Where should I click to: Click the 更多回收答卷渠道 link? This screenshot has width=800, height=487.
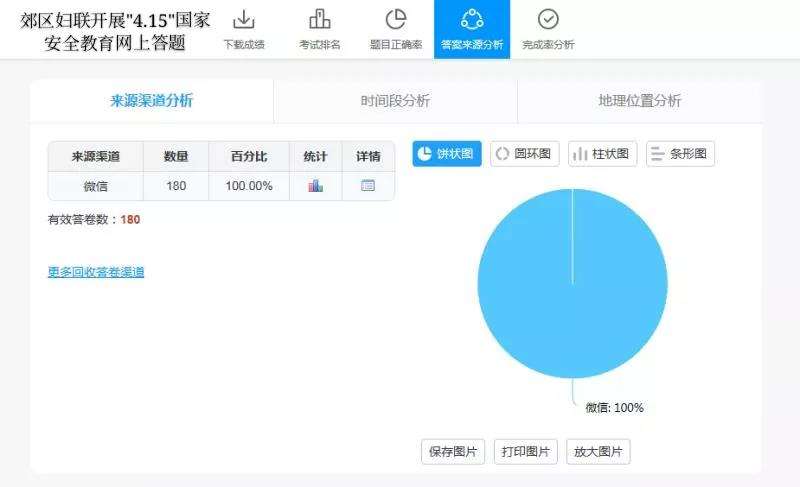tap(96, 272)
